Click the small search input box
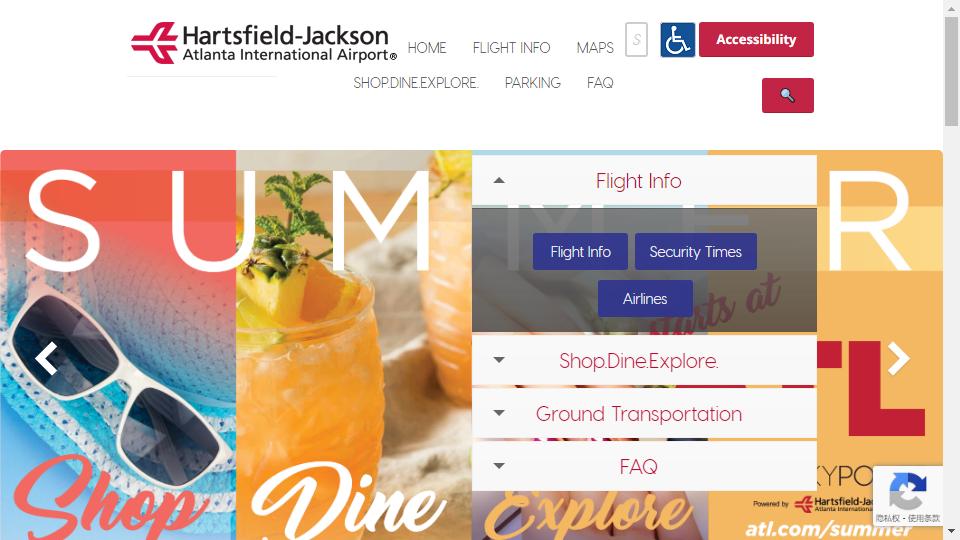 [x=636, y=40]
